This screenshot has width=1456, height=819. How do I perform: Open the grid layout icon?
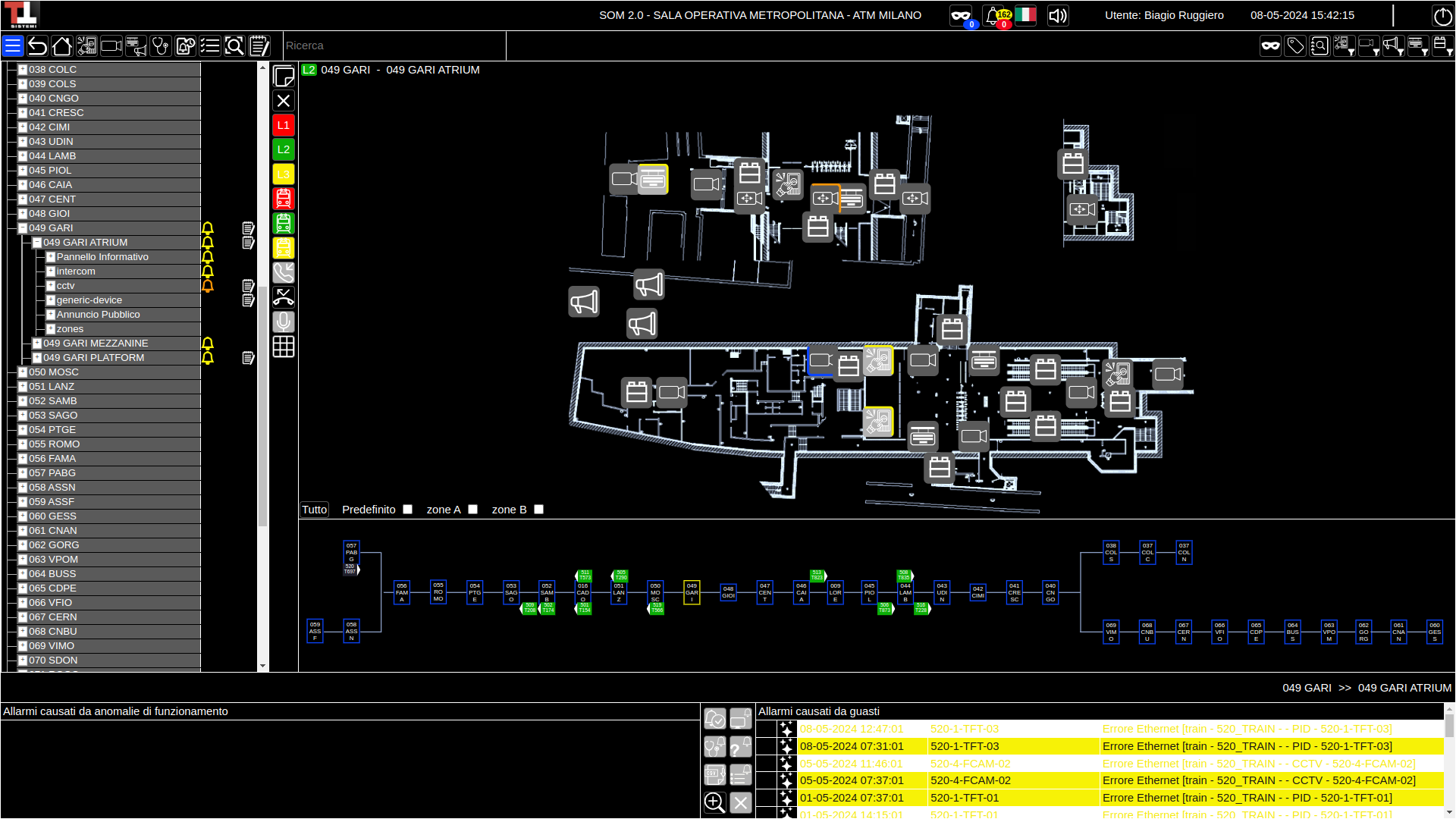283,347
